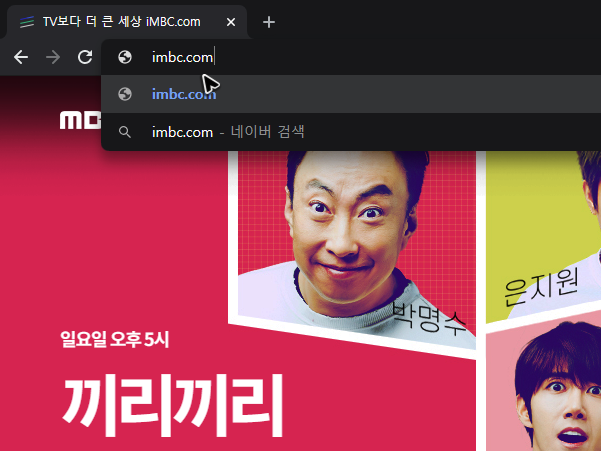The image size is (601, 451).
Task: Click the surprised man's portrait on the pink card
Action: point(544,387)
